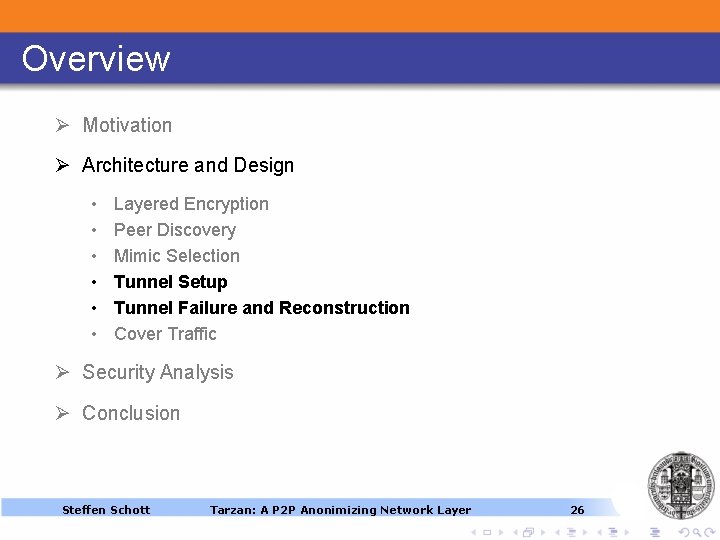
Task: Click the curved forward navigation arrow
Action: [709, 532]
